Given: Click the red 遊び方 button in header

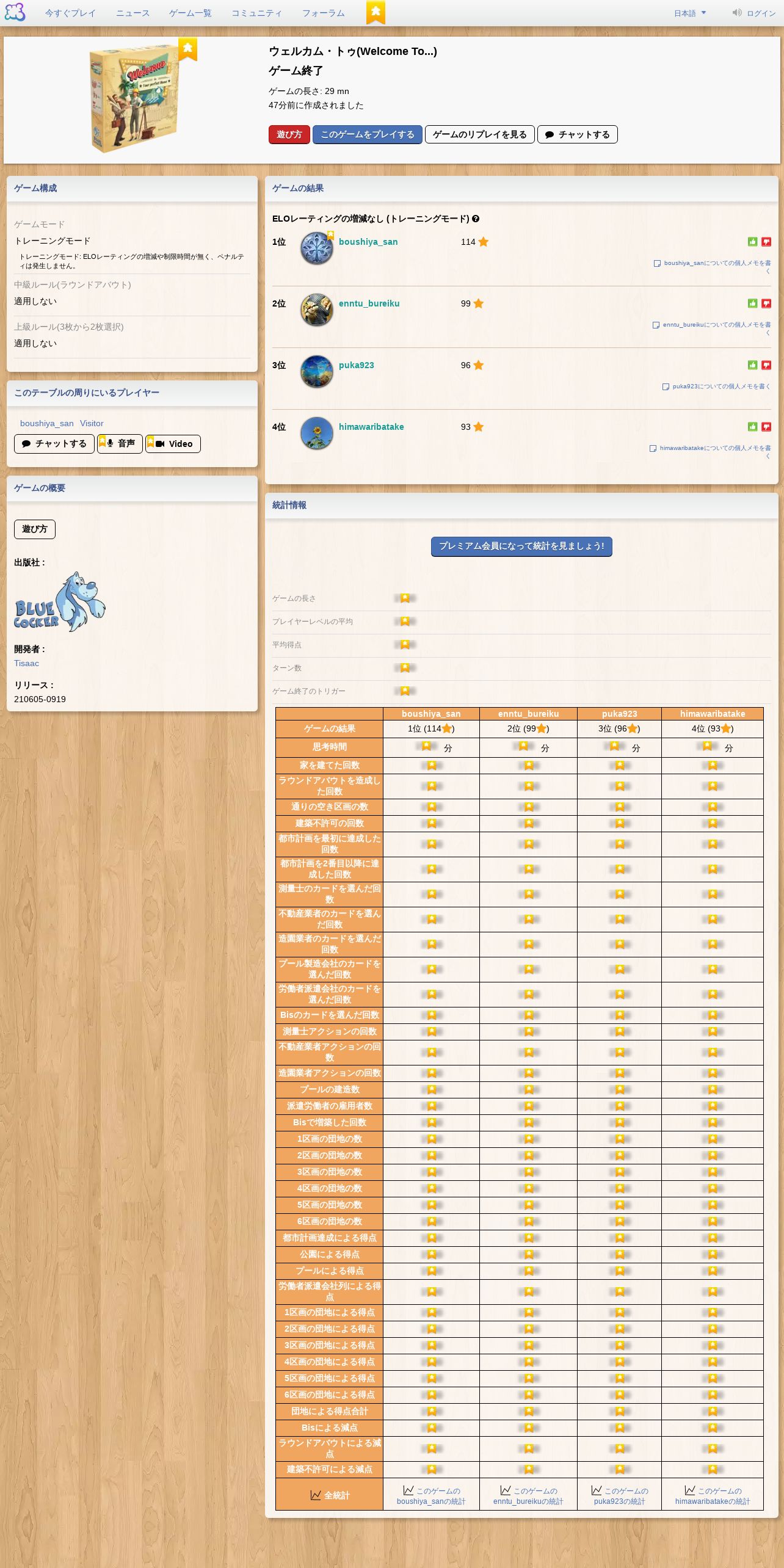Looking at the screenshot, I should click(x=289, y=134).
